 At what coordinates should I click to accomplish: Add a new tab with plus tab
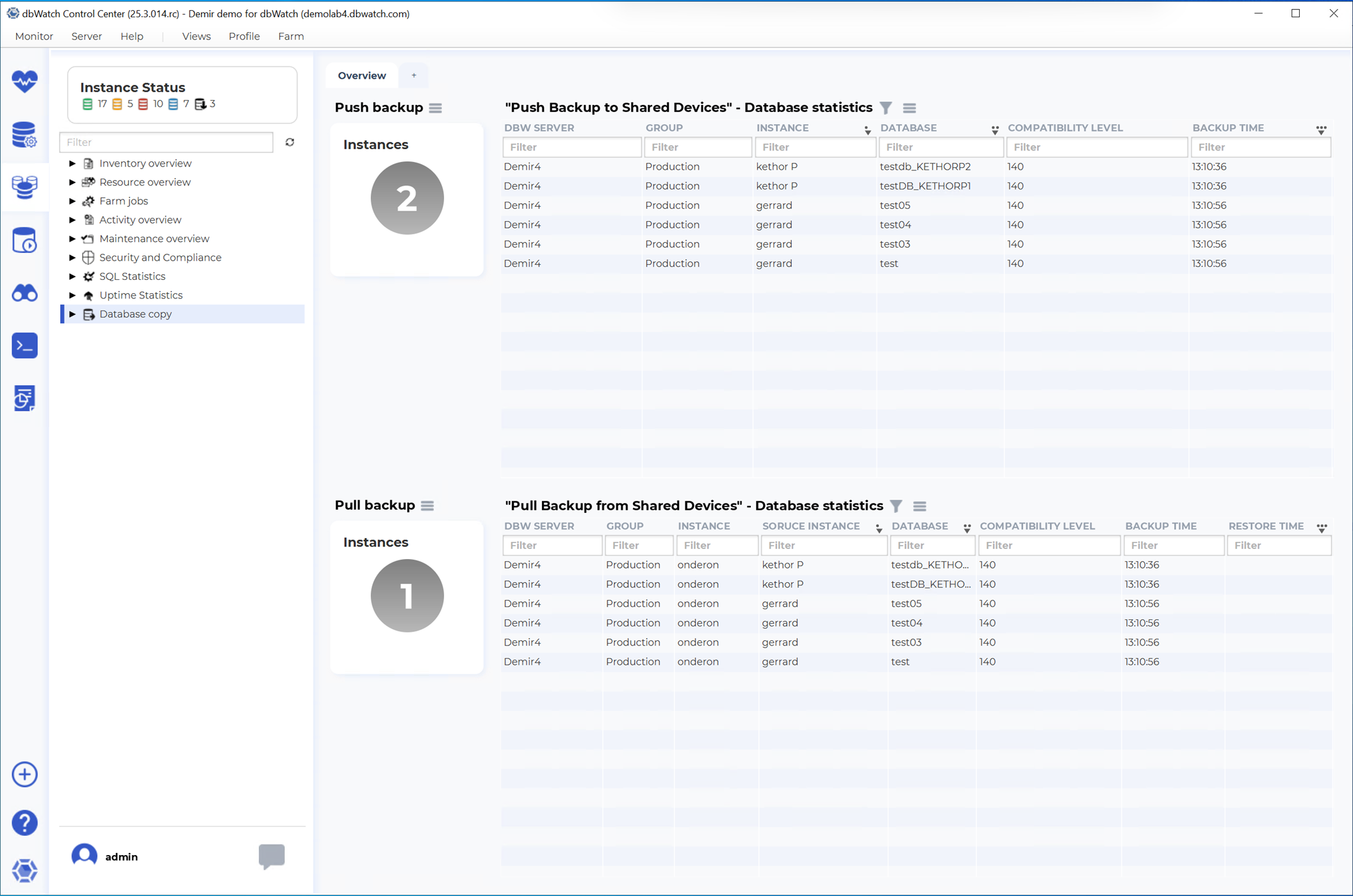click(414, 76)
